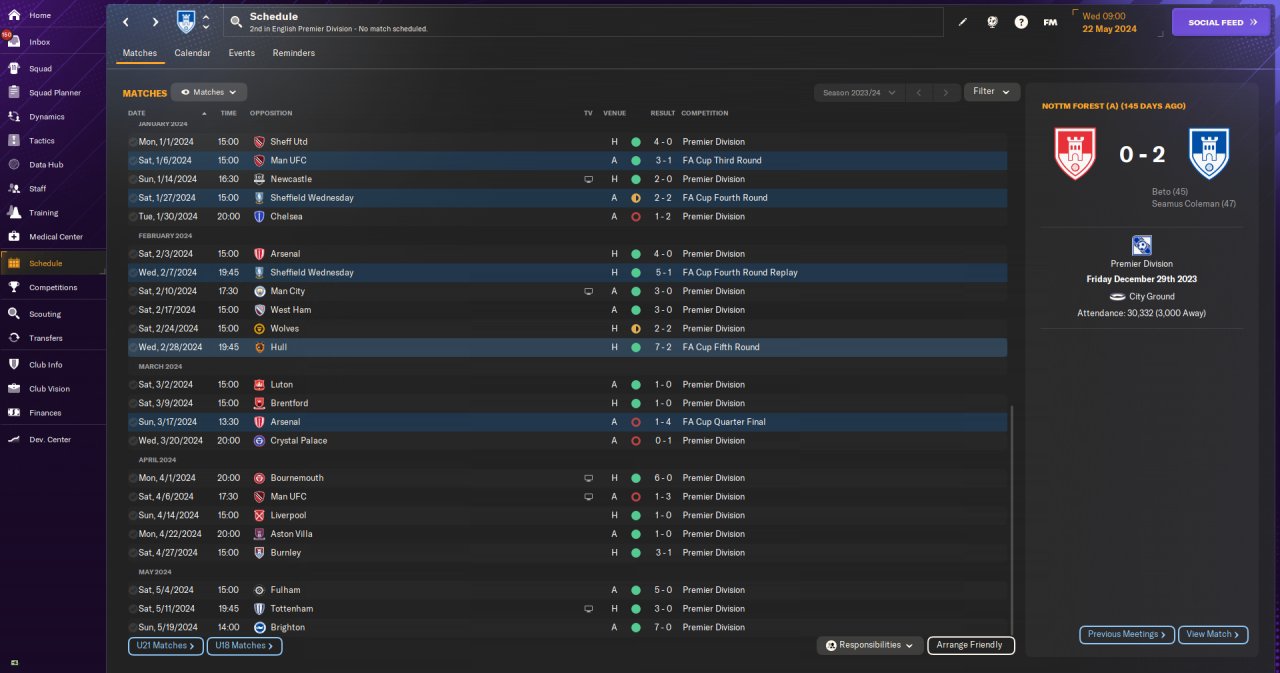Sort by the Date column header

point(137,113)
